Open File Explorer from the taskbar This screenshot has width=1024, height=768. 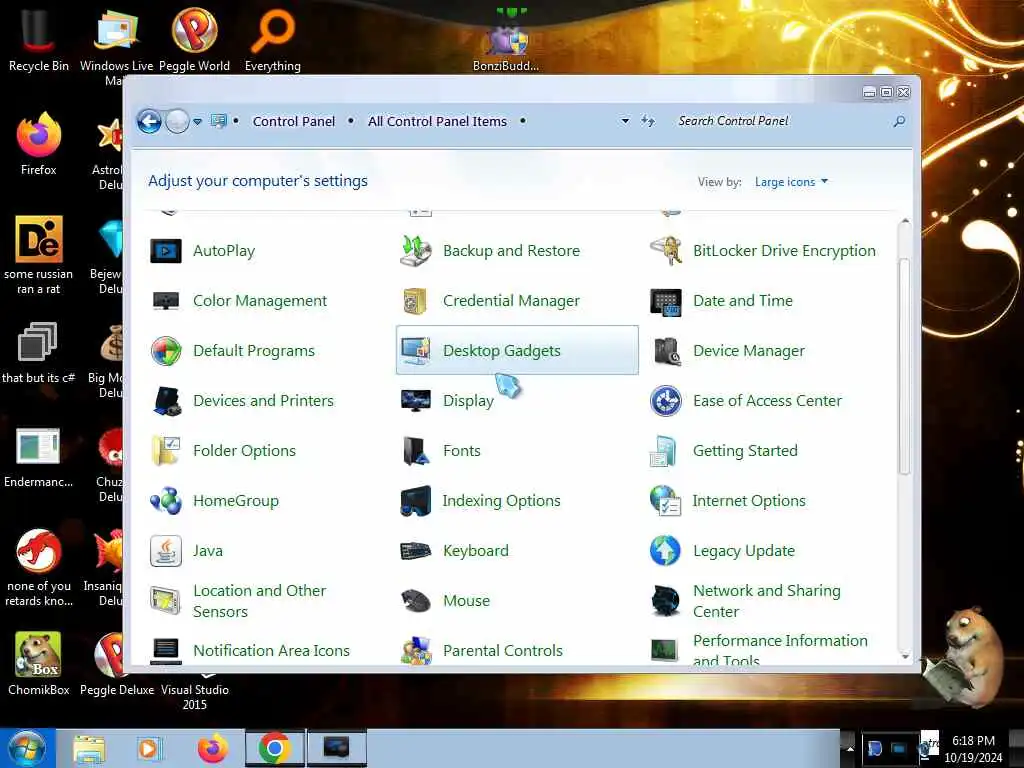tap(89, 748)
